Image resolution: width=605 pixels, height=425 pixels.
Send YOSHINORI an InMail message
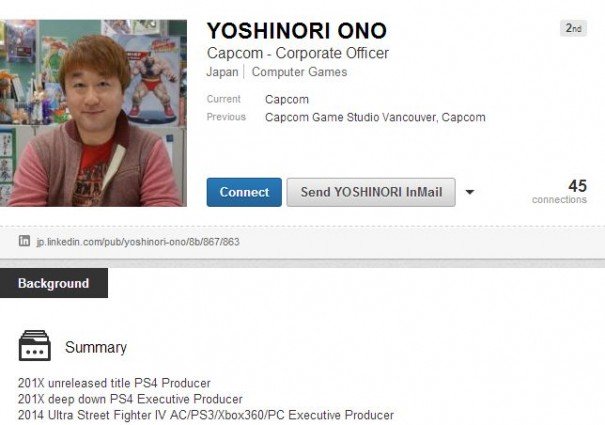pyautogui.click(x=371, y=192)
